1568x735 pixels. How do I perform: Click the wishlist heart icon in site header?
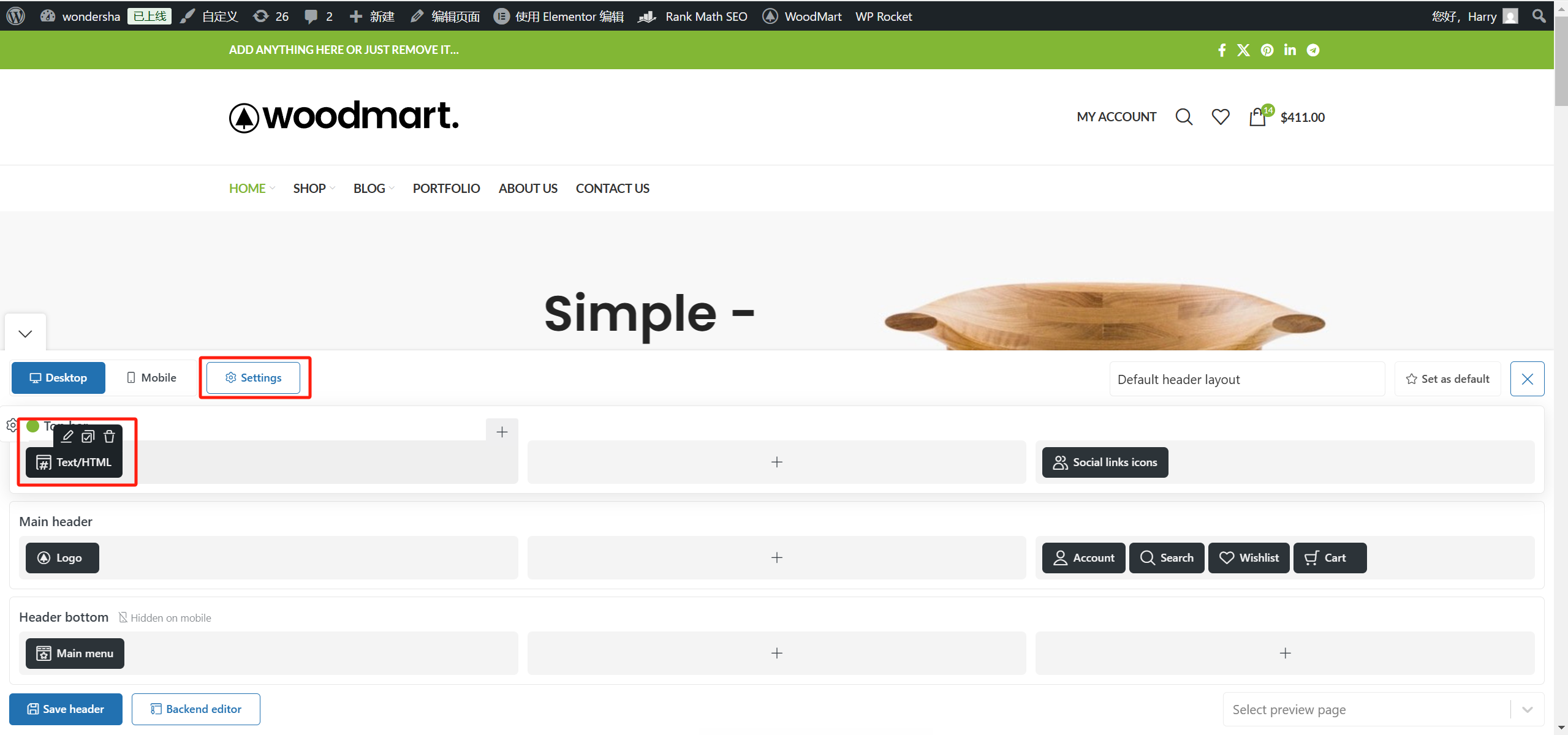(x=1221, y=116)
